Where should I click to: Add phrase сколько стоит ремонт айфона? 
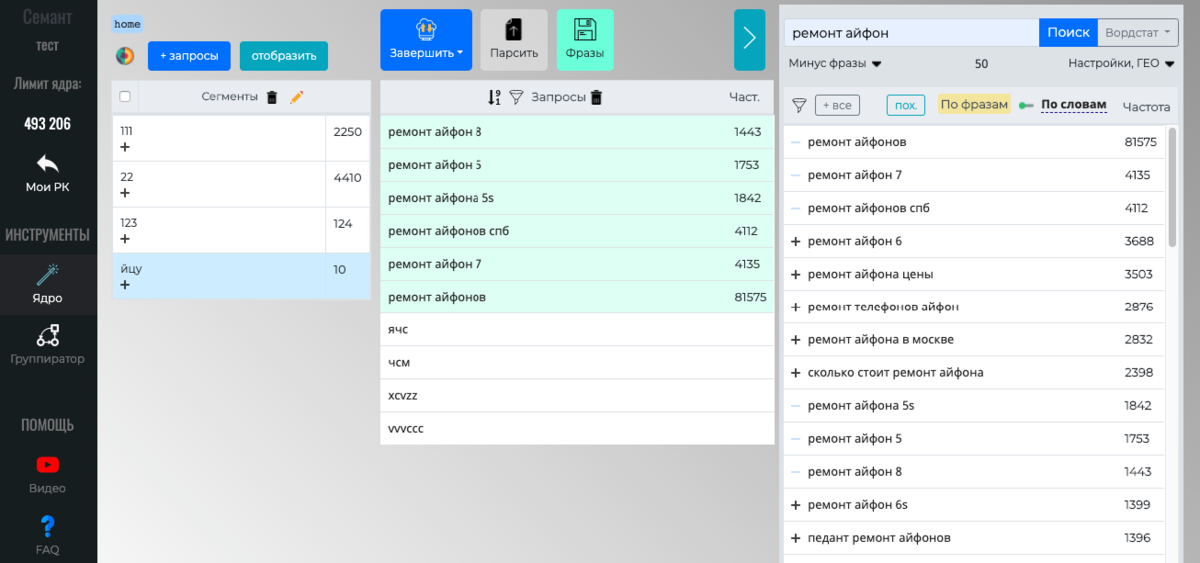(796, 373)
